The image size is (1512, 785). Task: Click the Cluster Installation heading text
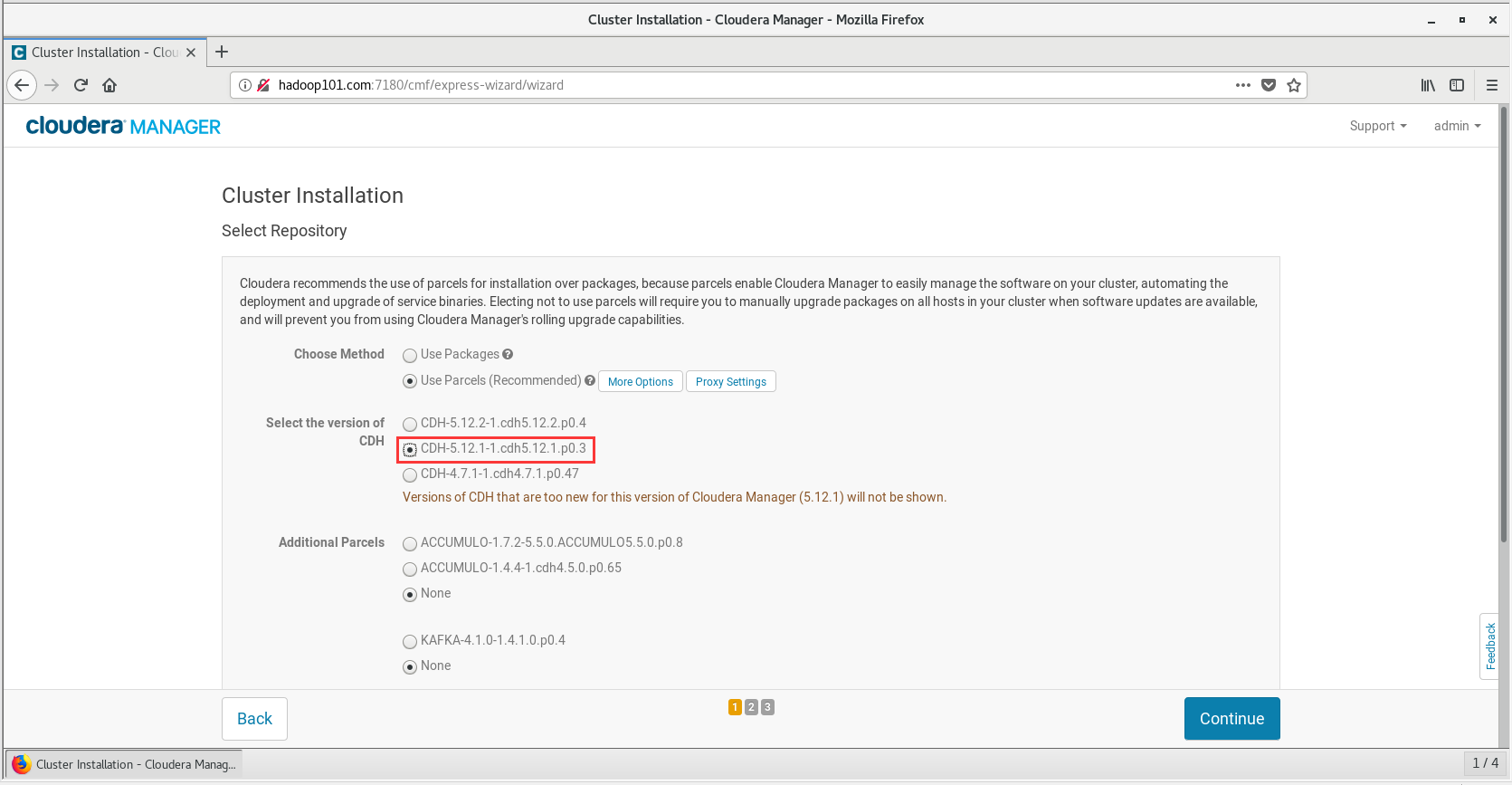(x=312, y=196)
